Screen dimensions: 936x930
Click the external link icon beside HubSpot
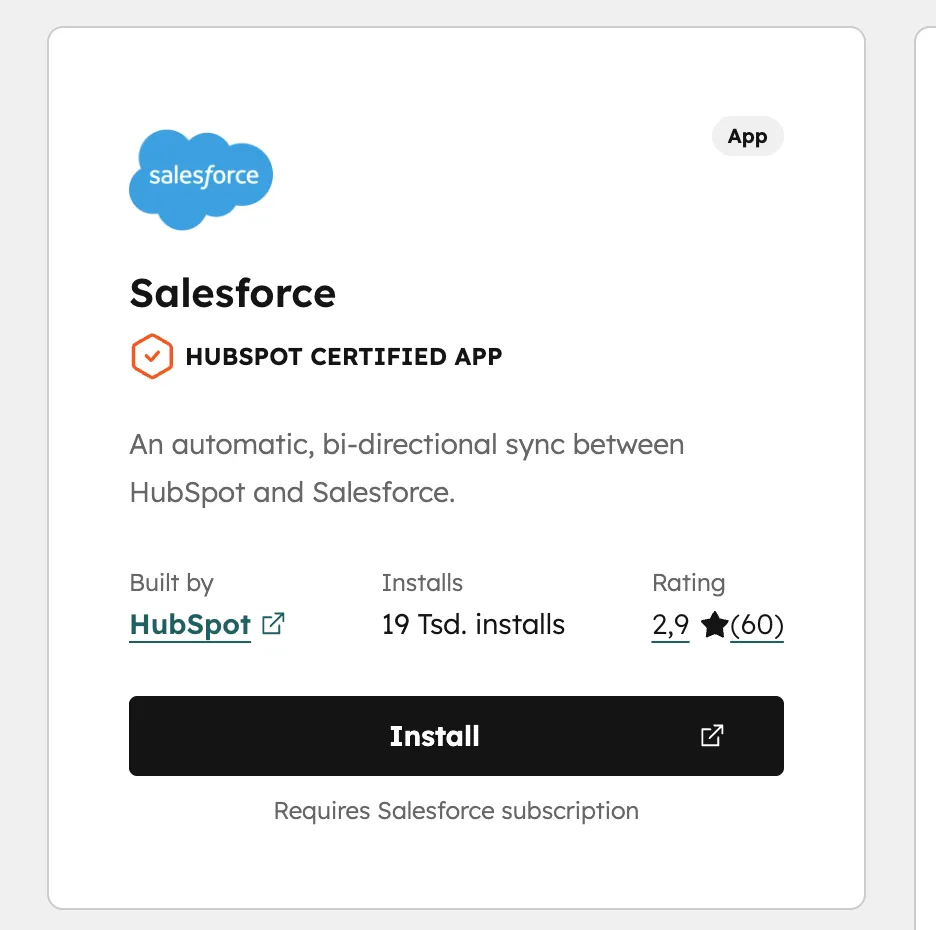[271, 623]
